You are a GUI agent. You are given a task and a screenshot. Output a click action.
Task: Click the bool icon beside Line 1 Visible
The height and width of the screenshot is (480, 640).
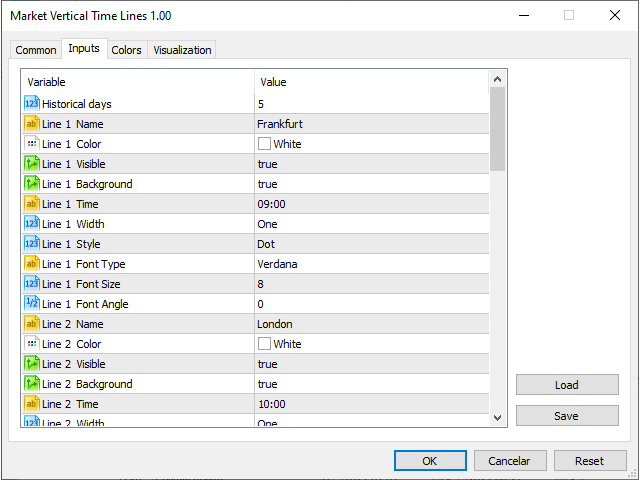[x=32, y=164]
